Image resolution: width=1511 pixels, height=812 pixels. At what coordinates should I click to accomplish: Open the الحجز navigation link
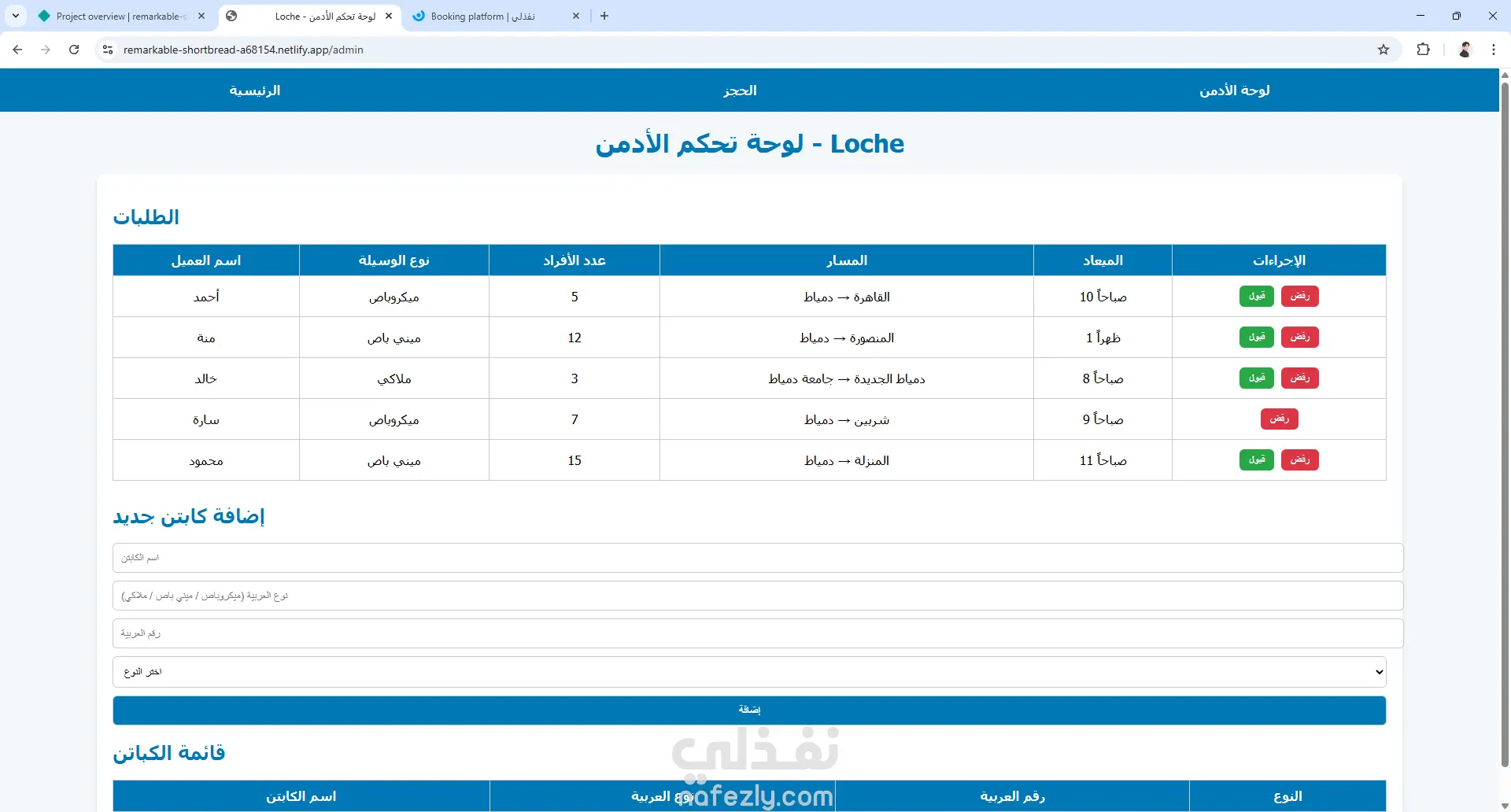(x=741, y=90)
